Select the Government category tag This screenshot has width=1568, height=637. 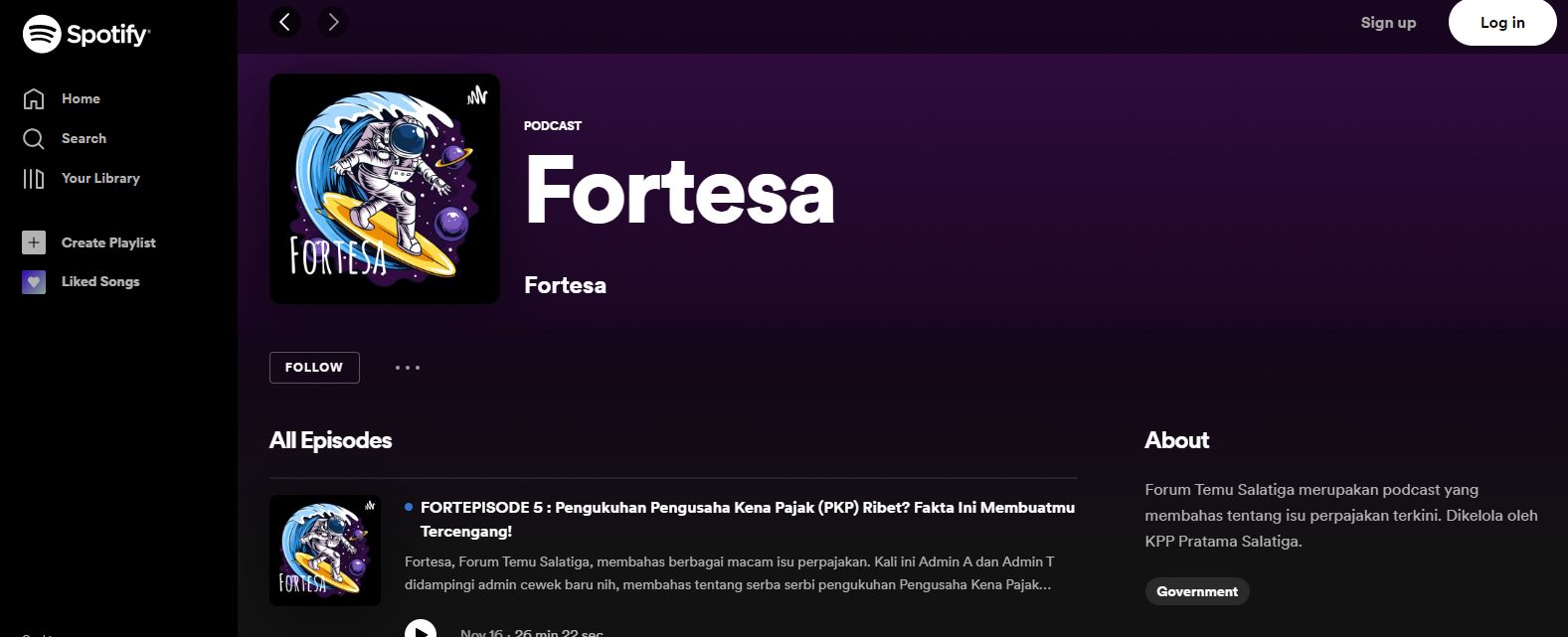pos(1197,591)
